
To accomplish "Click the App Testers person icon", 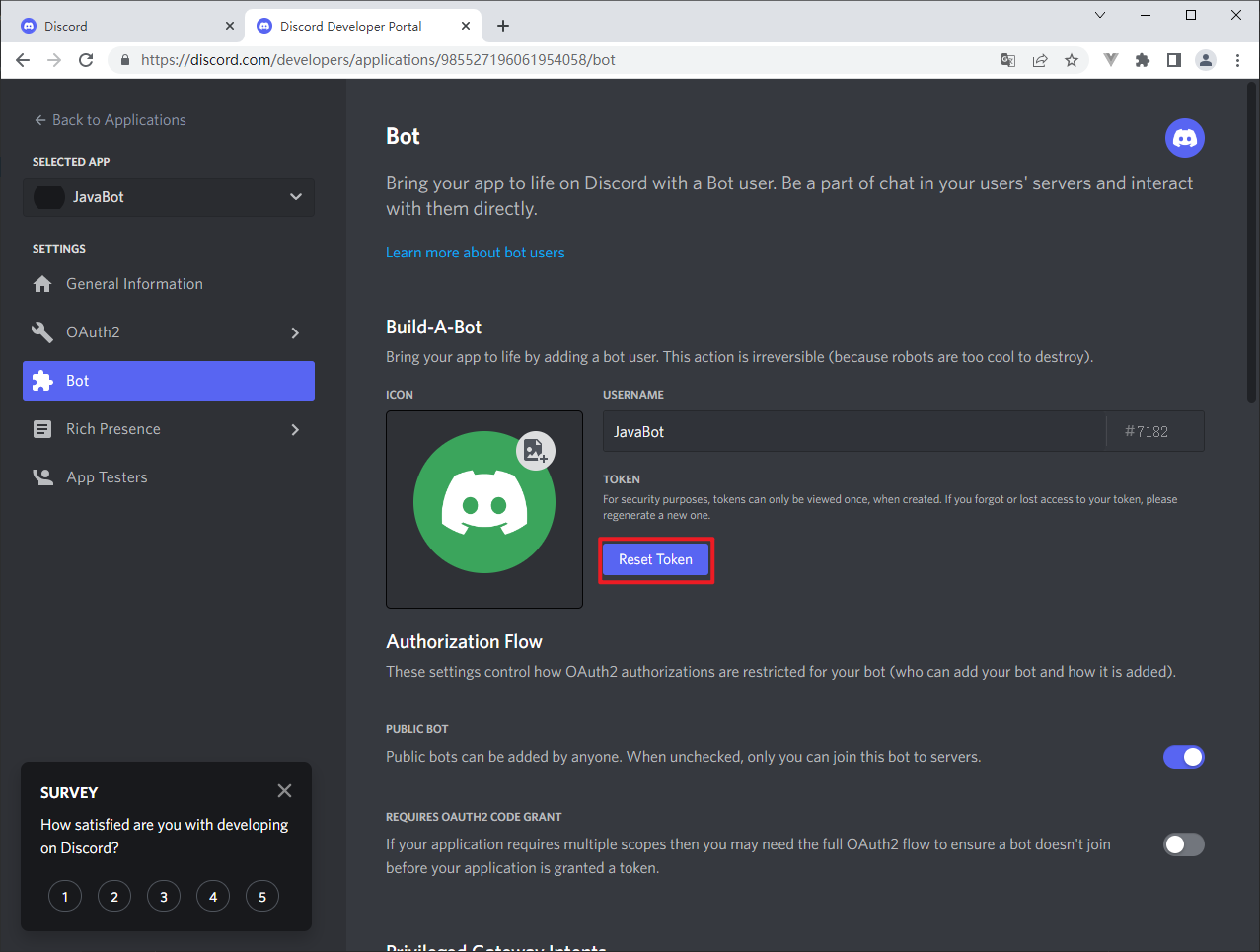I will [42, 477].
